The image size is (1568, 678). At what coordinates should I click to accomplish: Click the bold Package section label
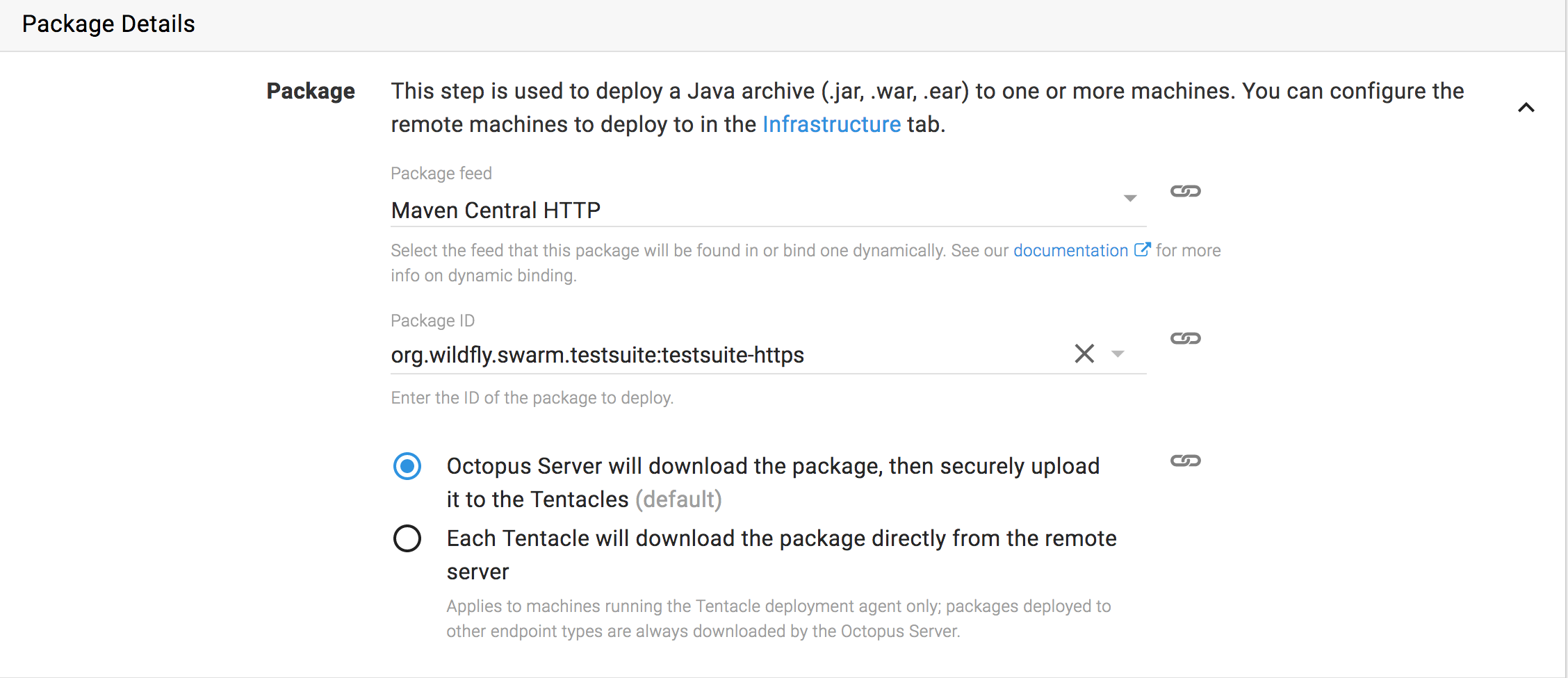[x=311, y=91]
